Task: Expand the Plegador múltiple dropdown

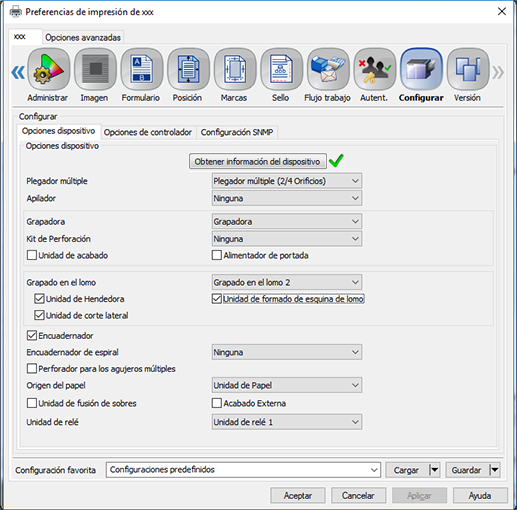Action: [x=287, y=181]
